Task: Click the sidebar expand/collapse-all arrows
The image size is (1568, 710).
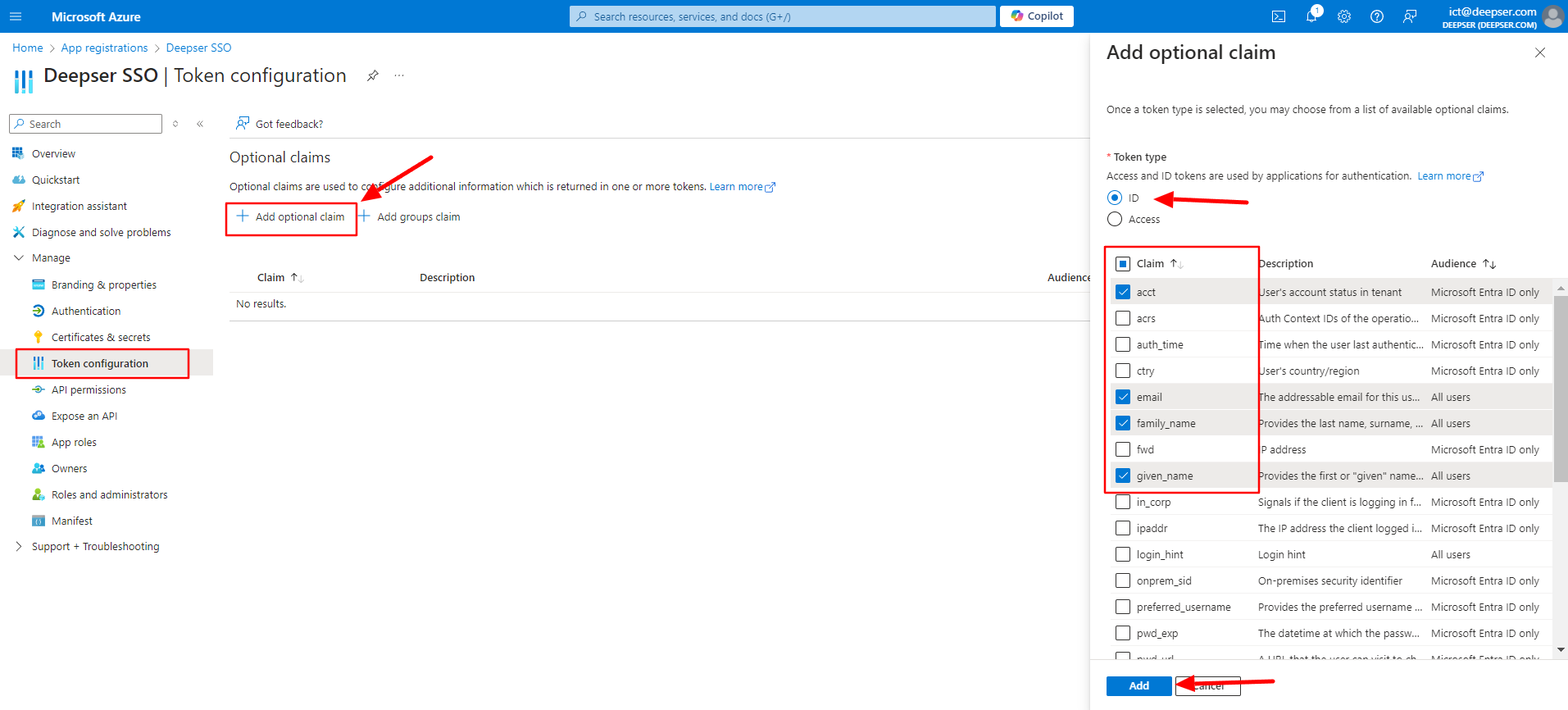Action: point(175,124)
